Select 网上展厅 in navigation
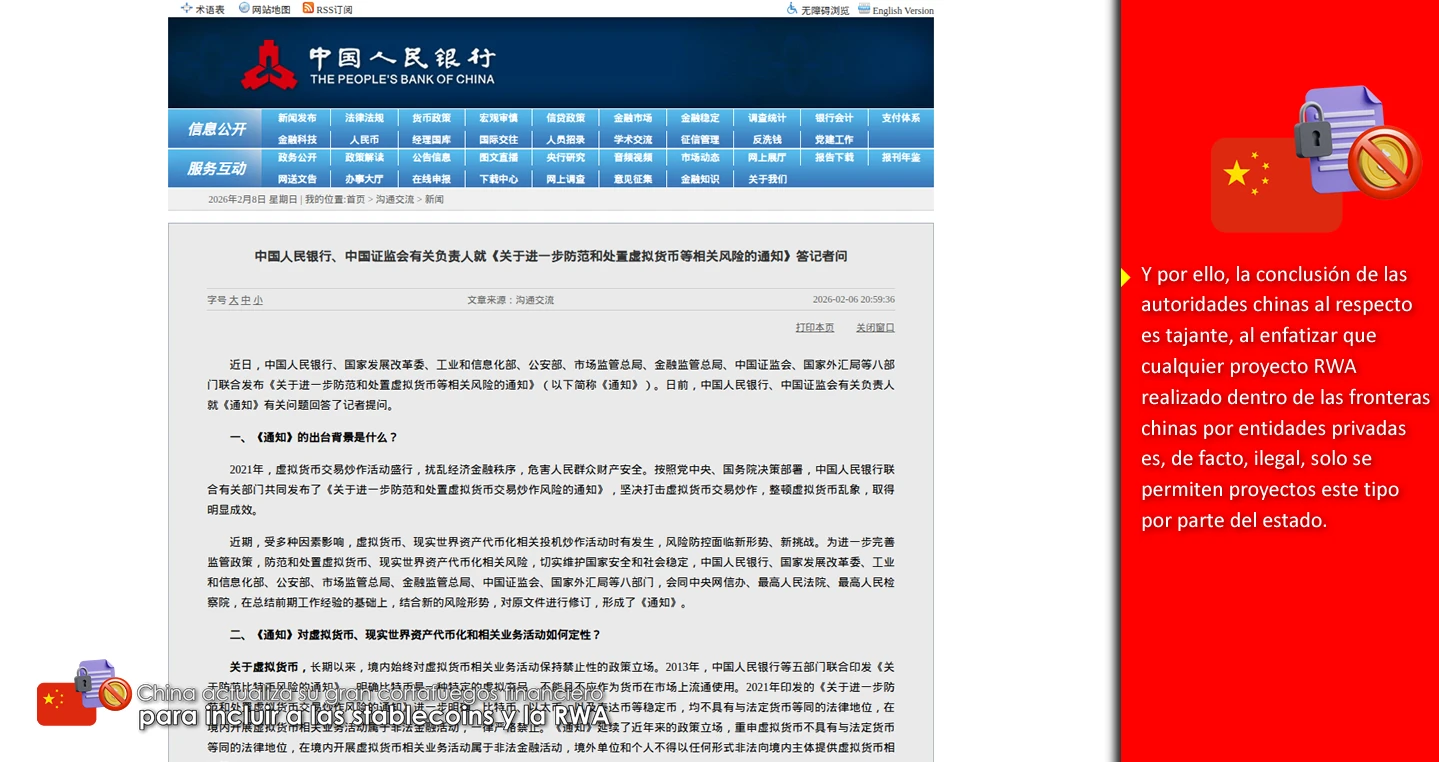This screenshot has width=1439, height=762. [767, 157]
